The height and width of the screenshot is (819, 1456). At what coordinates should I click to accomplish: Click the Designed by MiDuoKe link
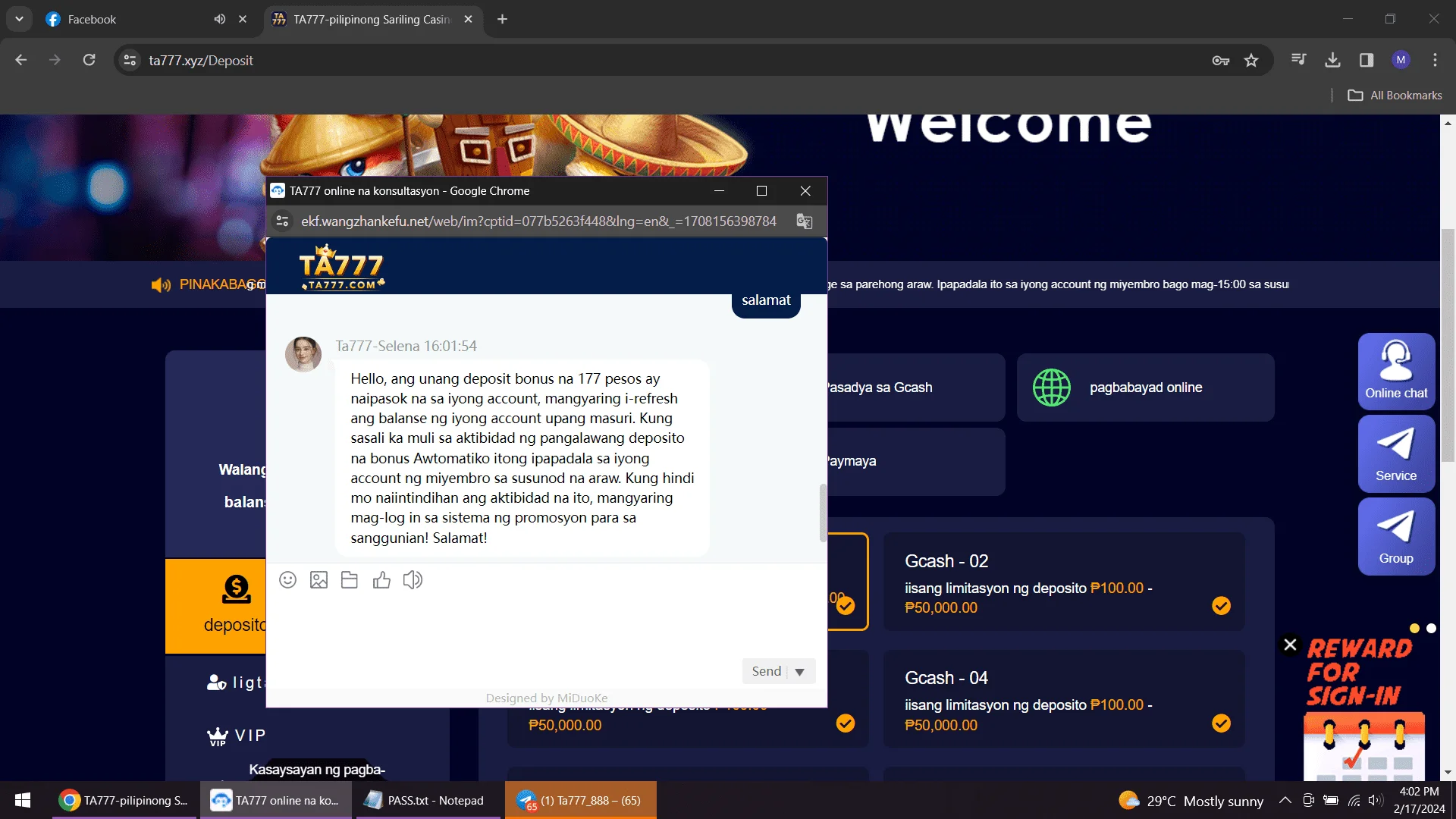click(x=547, y=698)
